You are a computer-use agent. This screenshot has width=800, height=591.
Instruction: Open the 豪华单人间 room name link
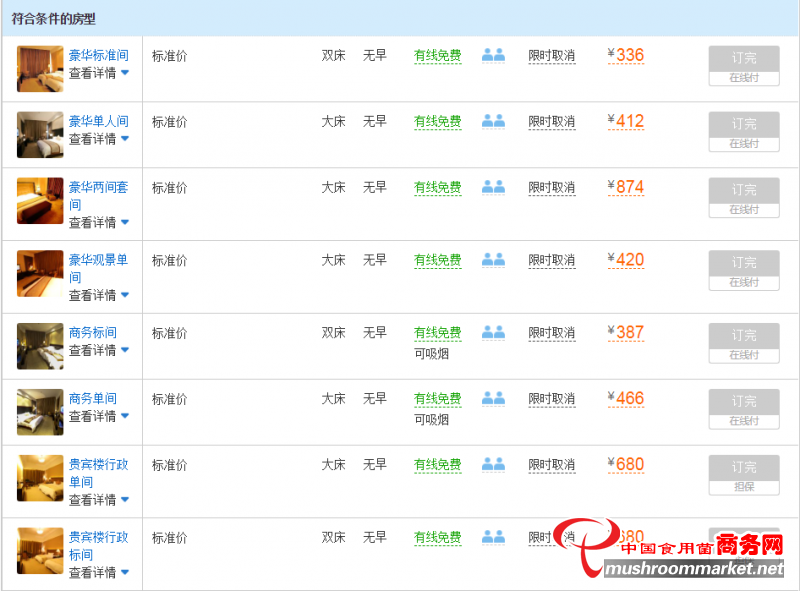click(98, 121)
